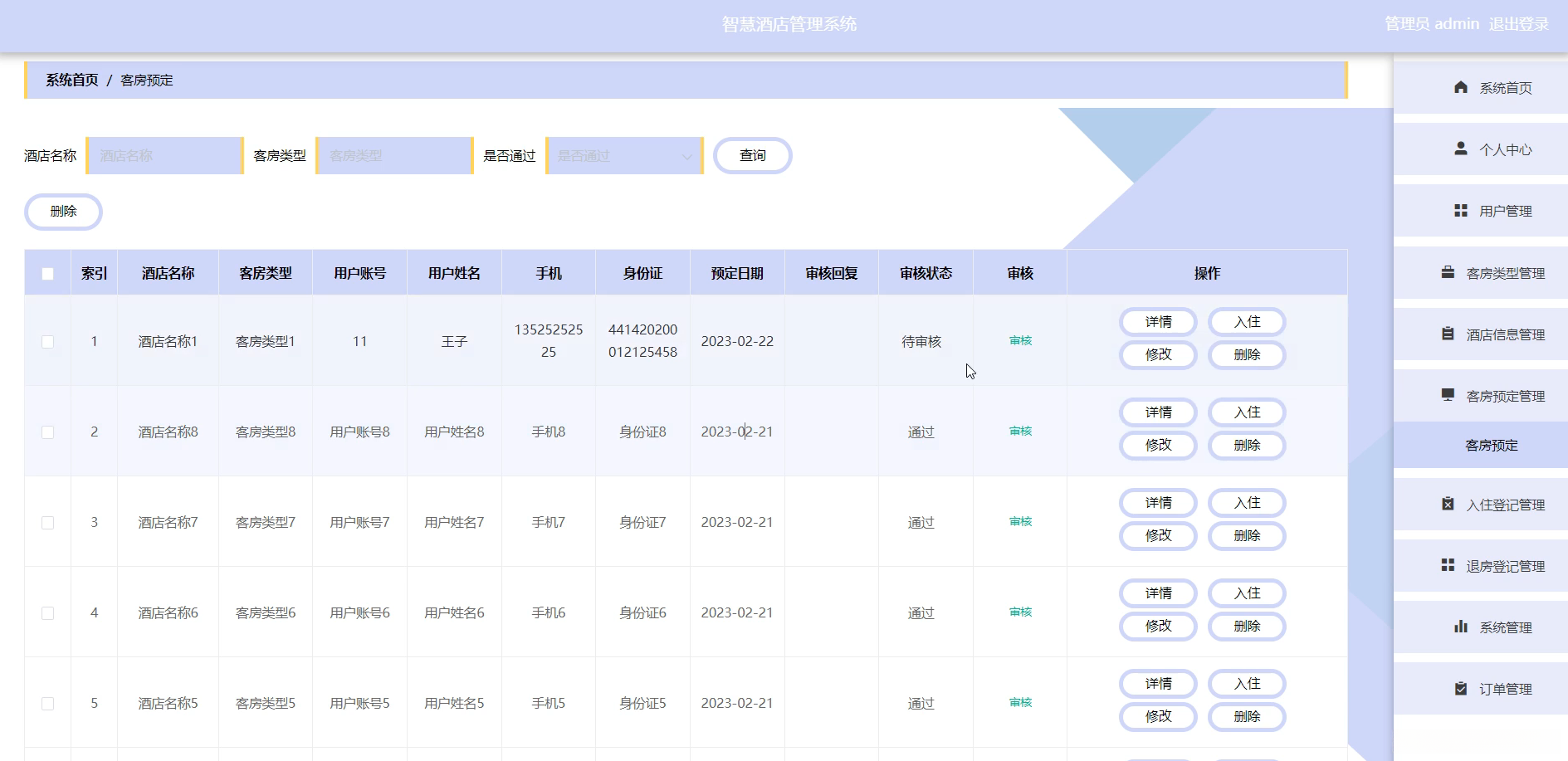This screenshot has height=761, width=1568.
Task: Open 详情 for 酒店名称1 row
Action: tap(1159, 322)
